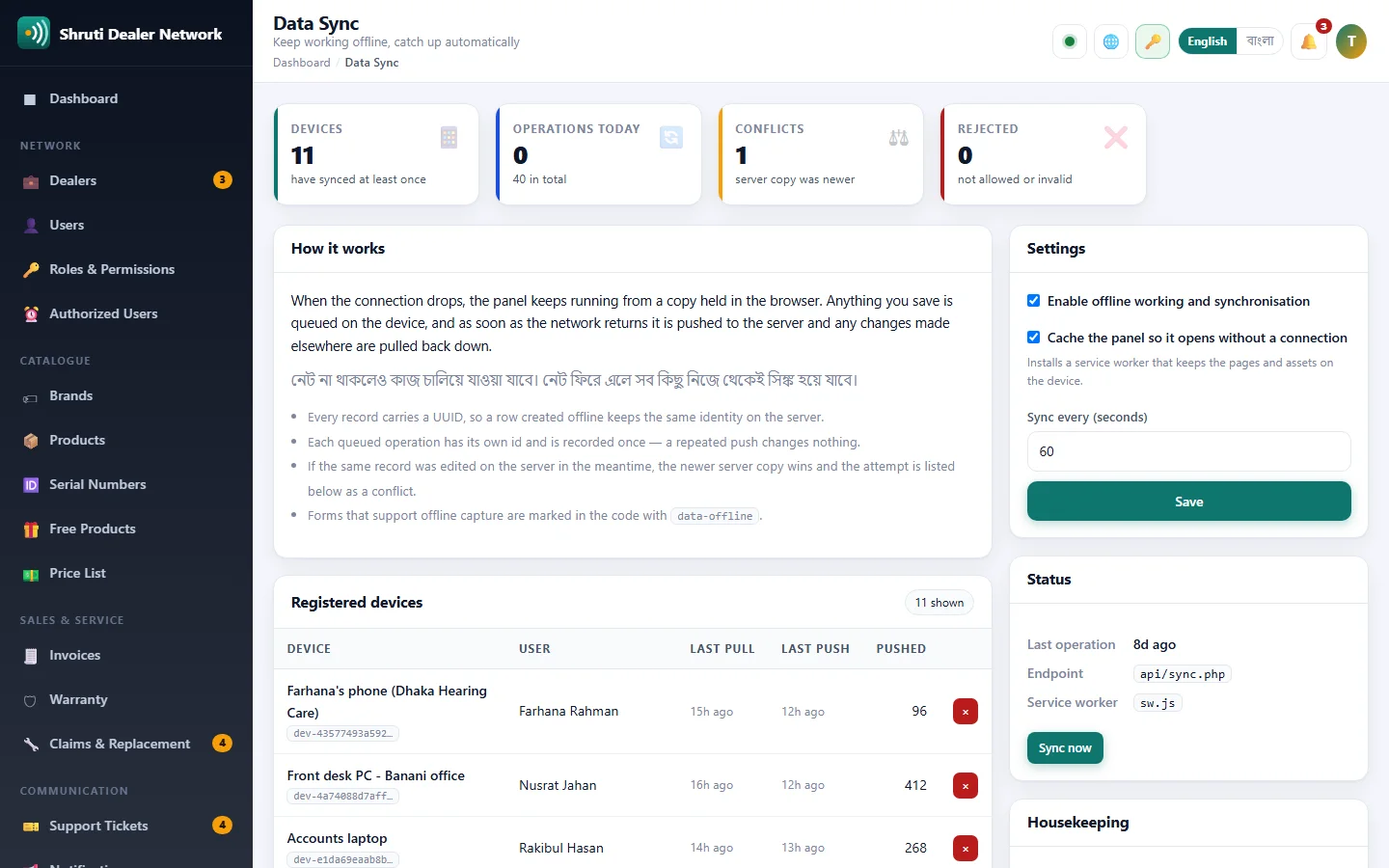The height and width of the screenshot is (868, 1389).
Task: Click the 11 shown badge
Action: (x=940, y=603)
